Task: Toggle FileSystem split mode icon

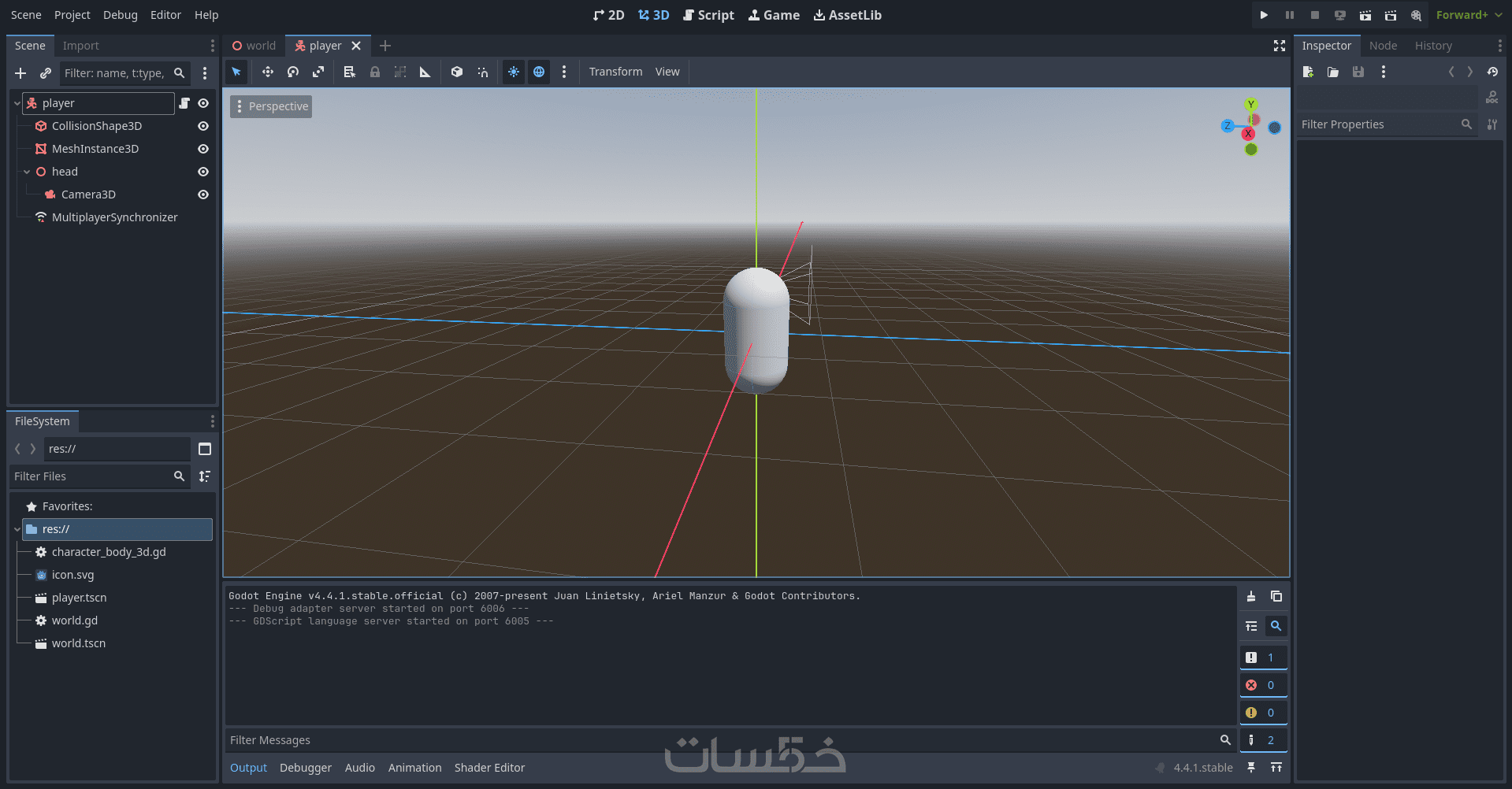Action: tap(205, 449)
